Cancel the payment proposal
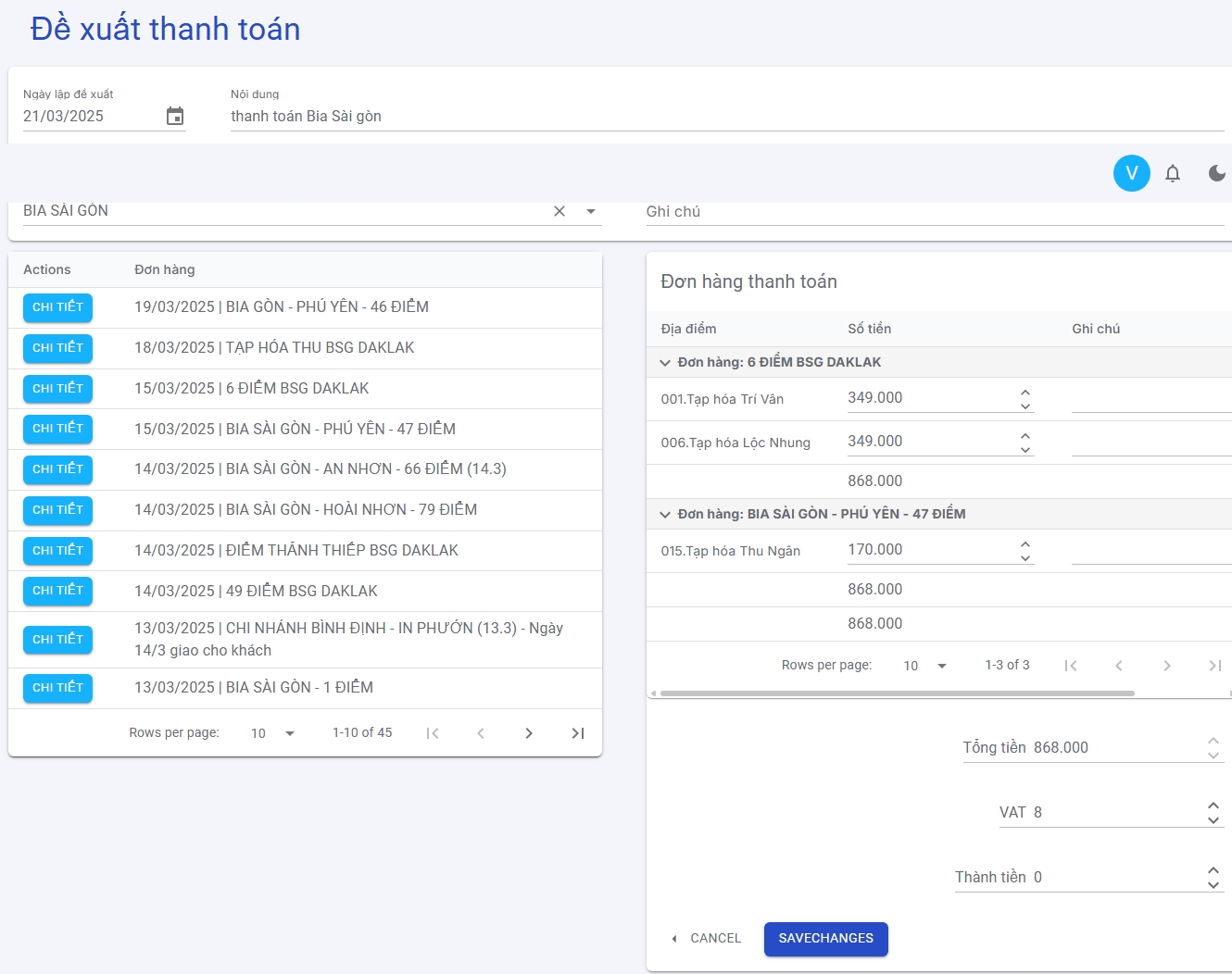Viewport: 1232px width, 974px height. (706, 939)
